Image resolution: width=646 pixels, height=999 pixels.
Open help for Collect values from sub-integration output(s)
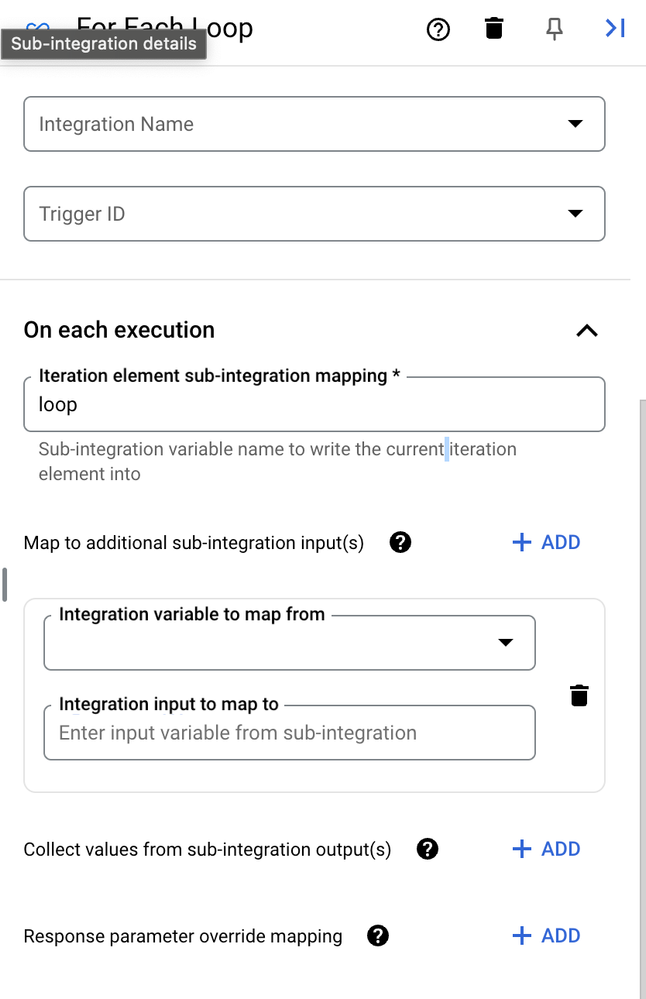(x=427, y=849)
